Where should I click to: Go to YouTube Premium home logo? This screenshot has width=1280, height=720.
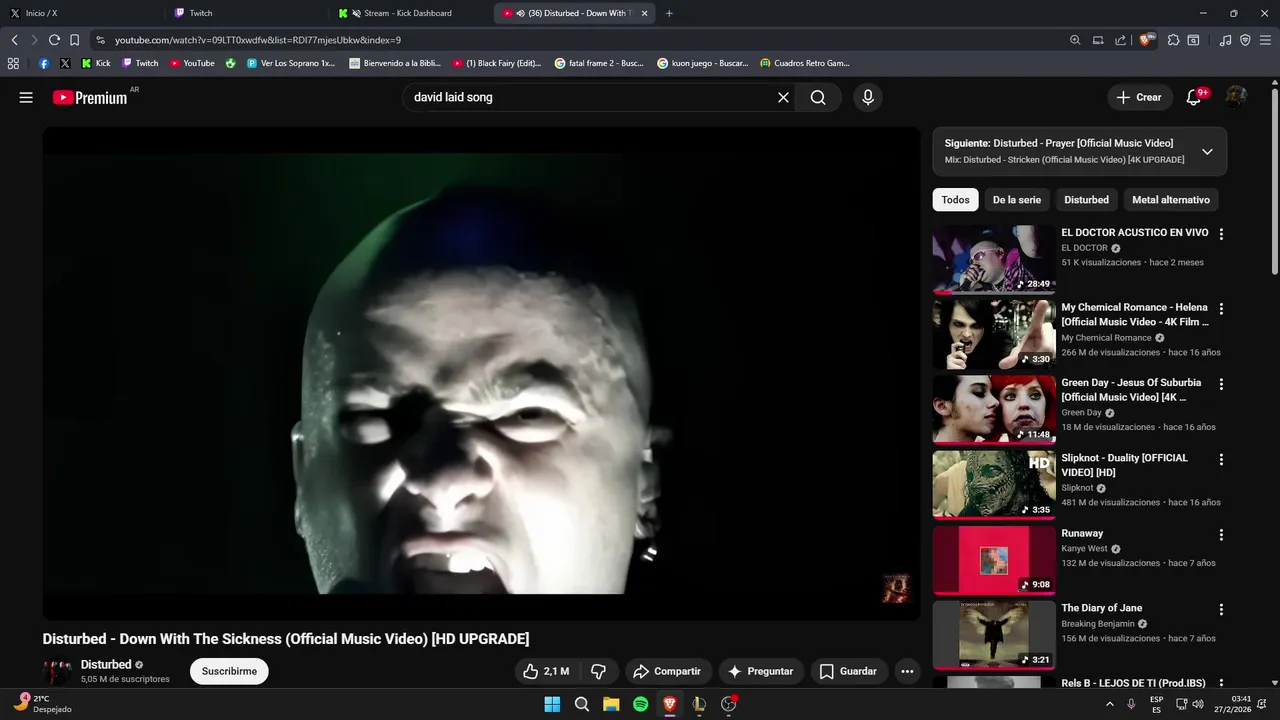click(90, 97)
